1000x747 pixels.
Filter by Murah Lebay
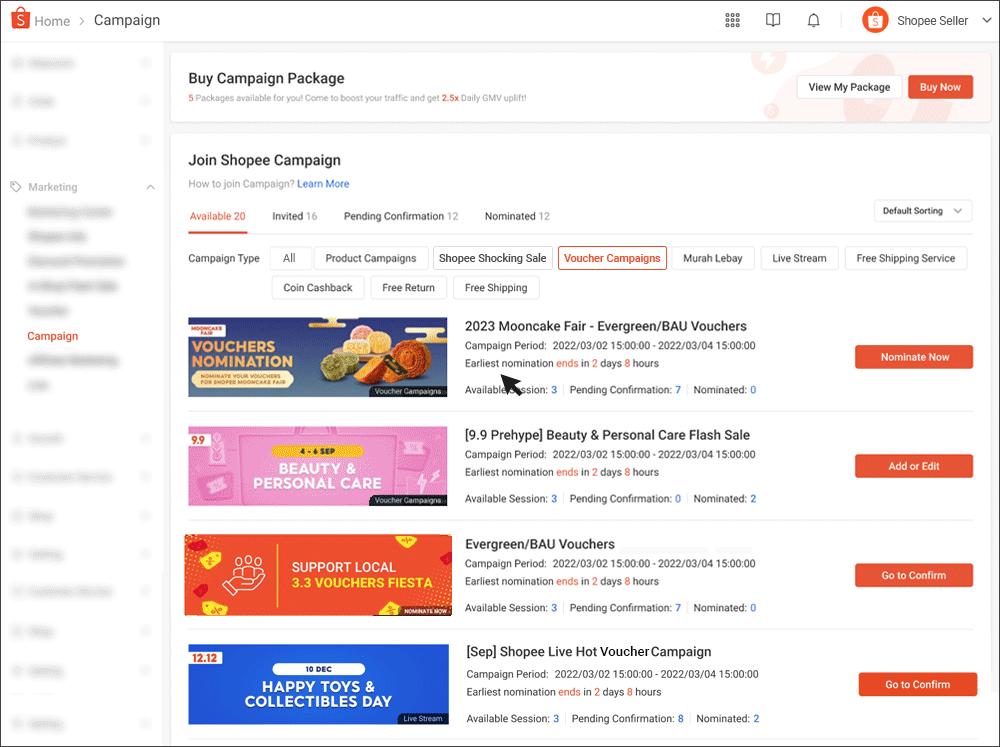click(x=712, y=258)
